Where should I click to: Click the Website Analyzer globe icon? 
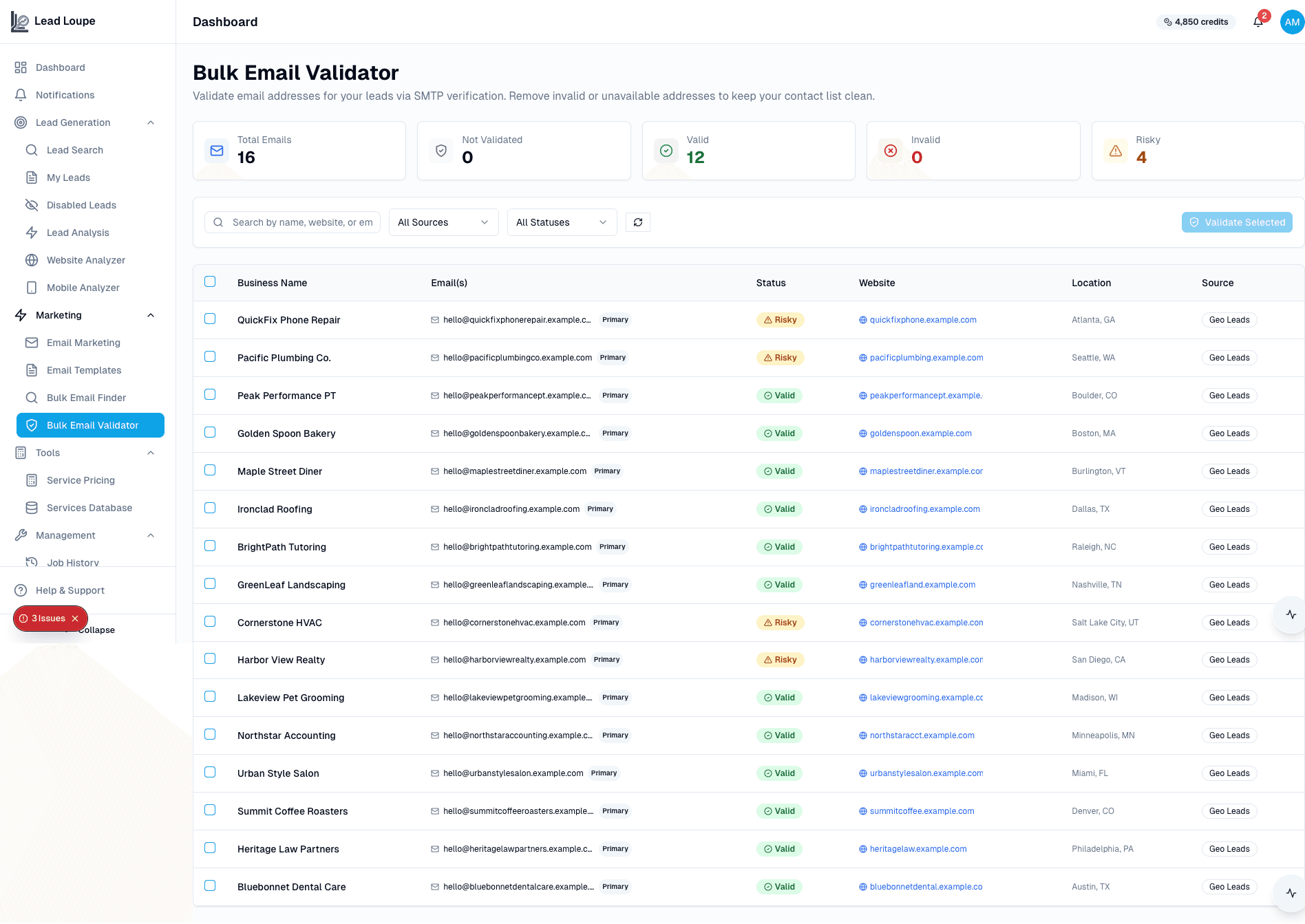pyautogui.click(x=32, y=260)
